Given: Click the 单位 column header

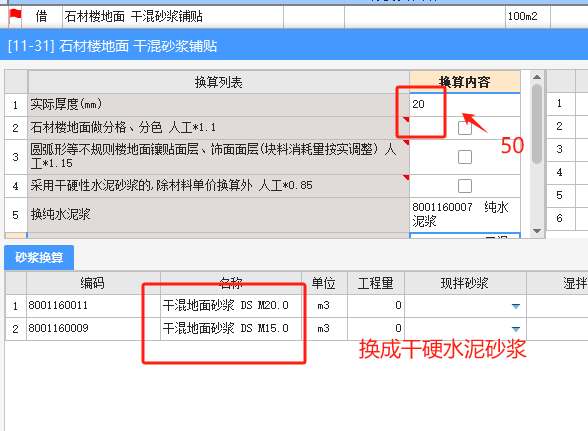Looking at the screenshot, I should click(324, 283).
